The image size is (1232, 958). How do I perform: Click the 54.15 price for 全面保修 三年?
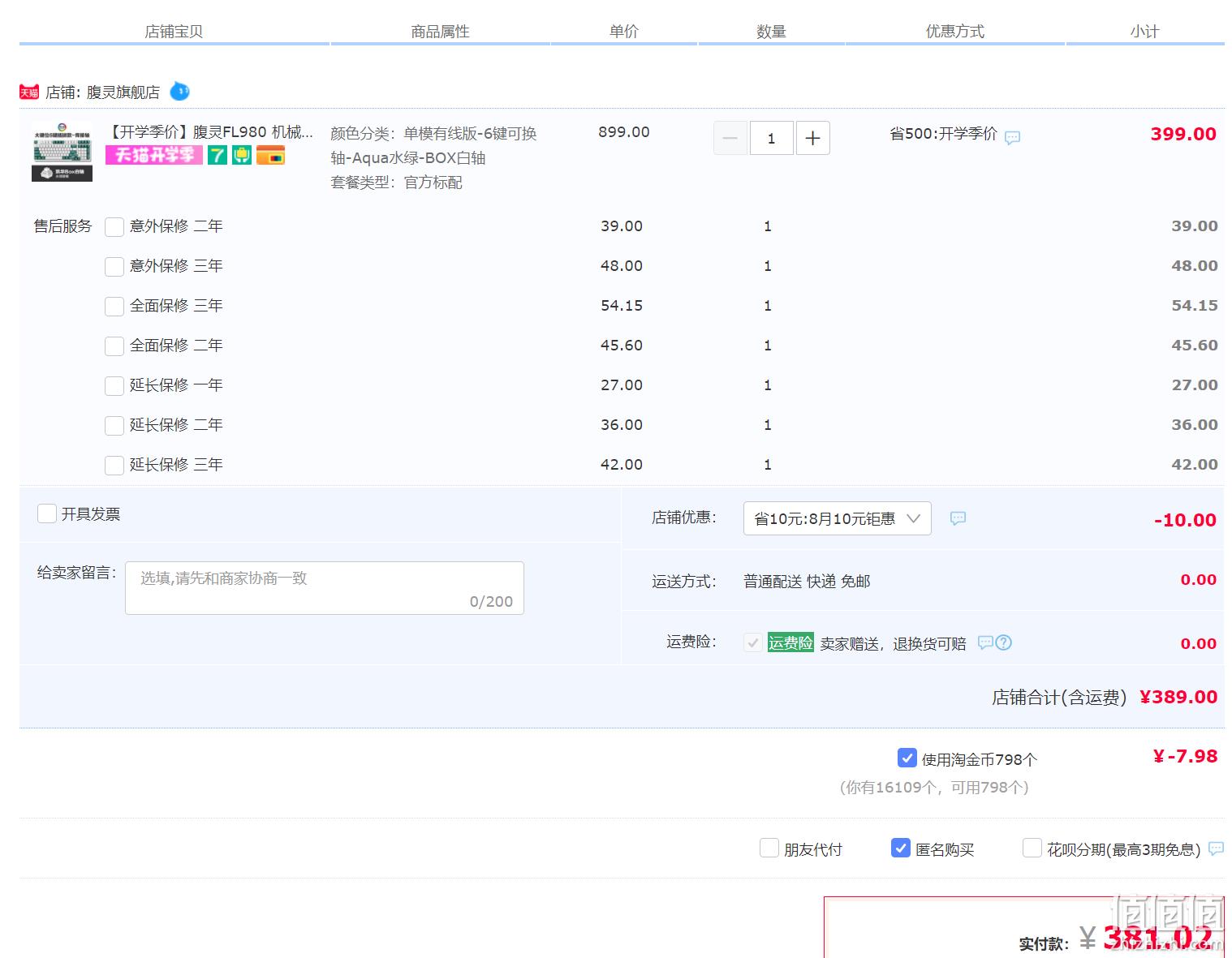(x=622, y=306)
